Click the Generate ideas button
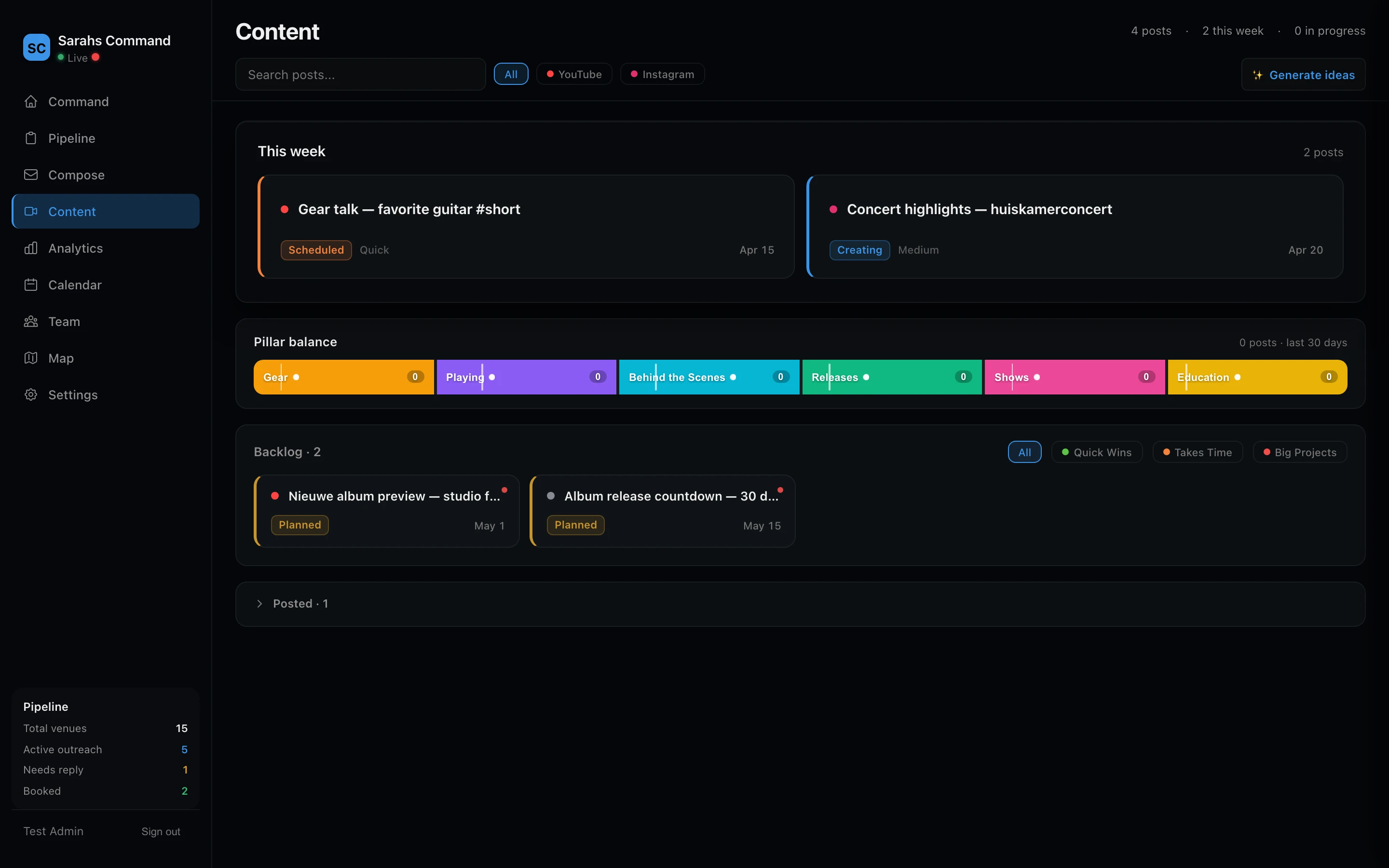1389x868 pixels. pyautogui.click(x=1303, y=74)
